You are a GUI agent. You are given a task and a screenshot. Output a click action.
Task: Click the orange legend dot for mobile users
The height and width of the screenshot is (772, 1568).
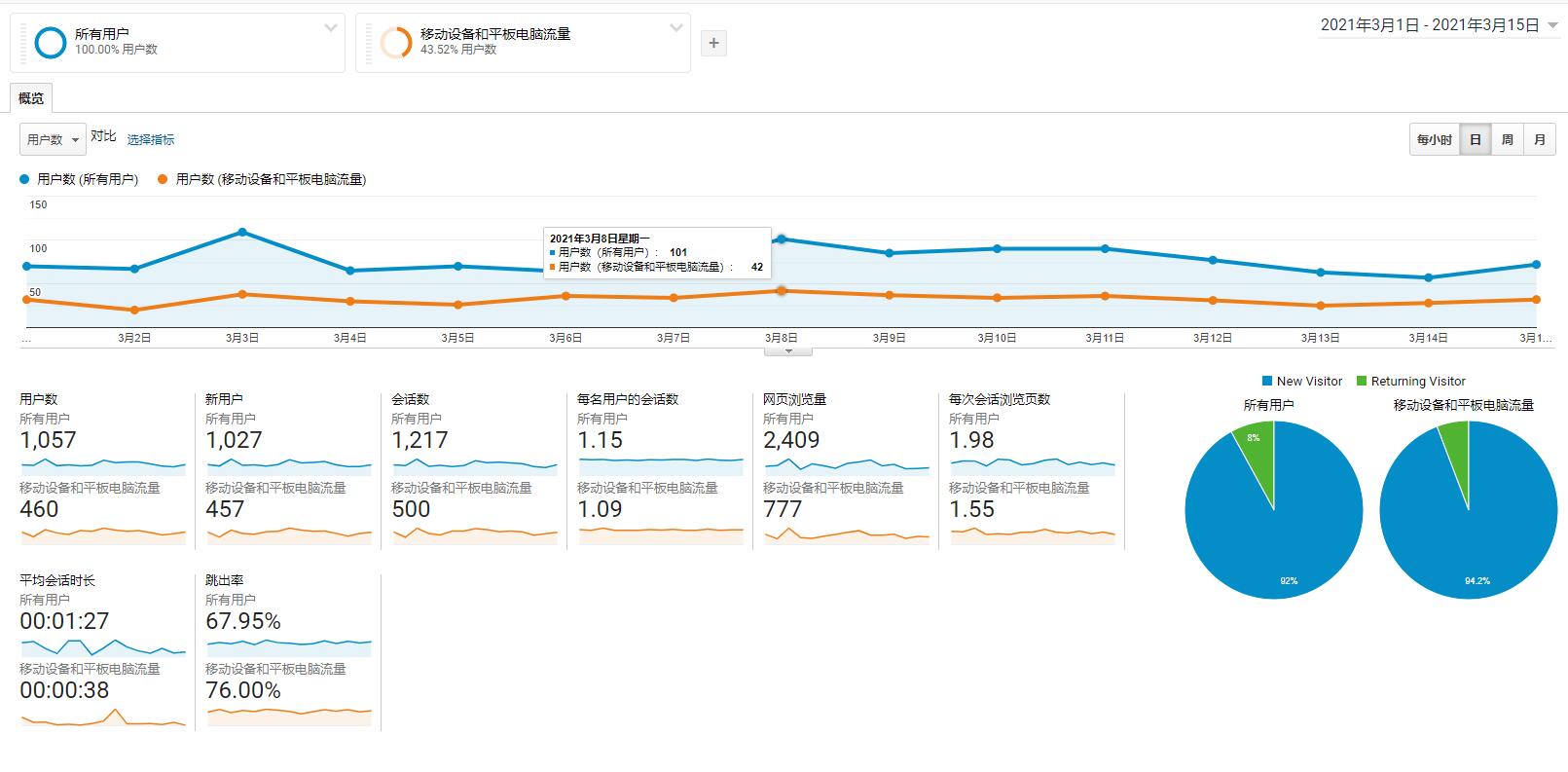[x=163, y=179]
